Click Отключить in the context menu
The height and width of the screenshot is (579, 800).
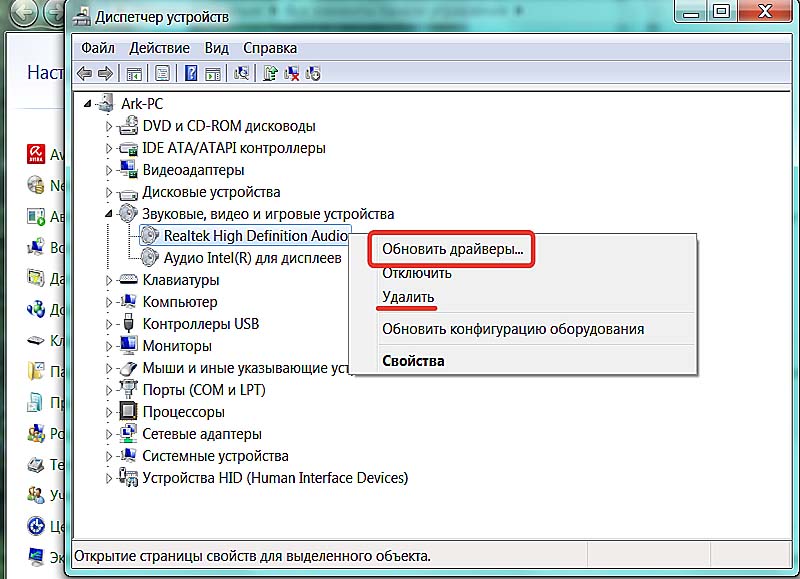[416, 273]
